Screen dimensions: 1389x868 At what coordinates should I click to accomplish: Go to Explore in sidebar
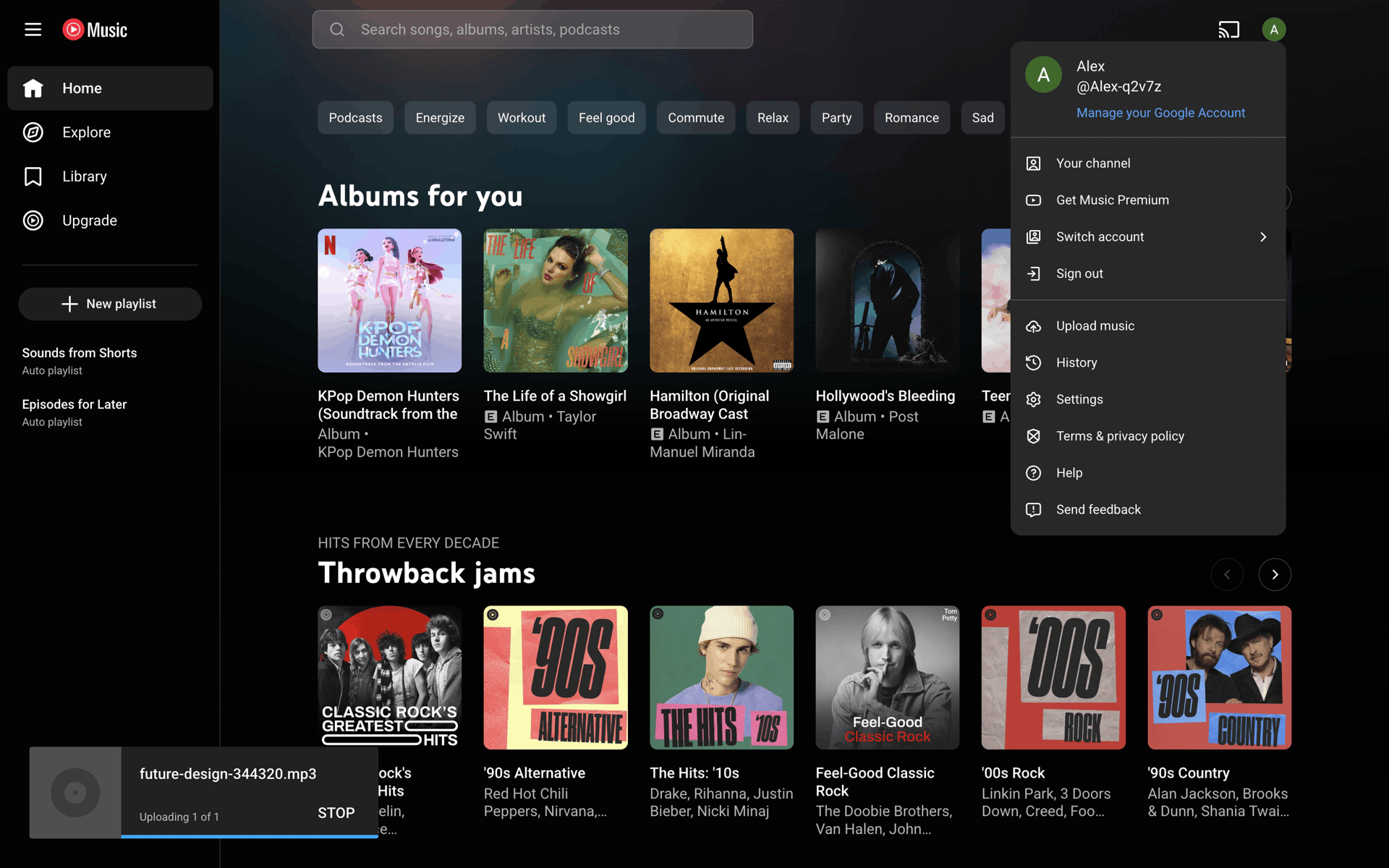[x=110, y=132]
